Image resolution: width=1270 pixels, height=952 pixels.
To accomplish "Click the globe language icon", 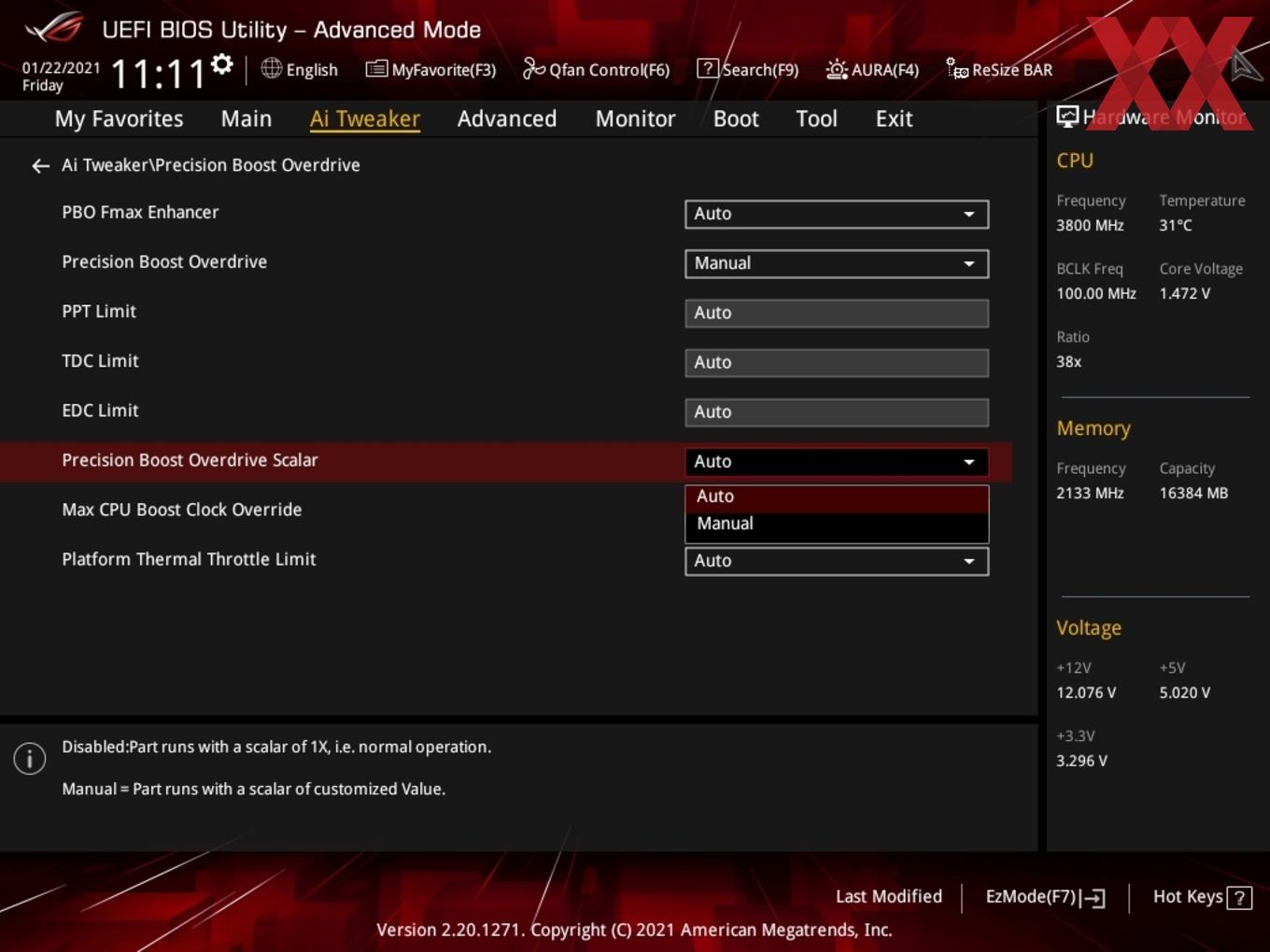I will (x=271, y=68).
